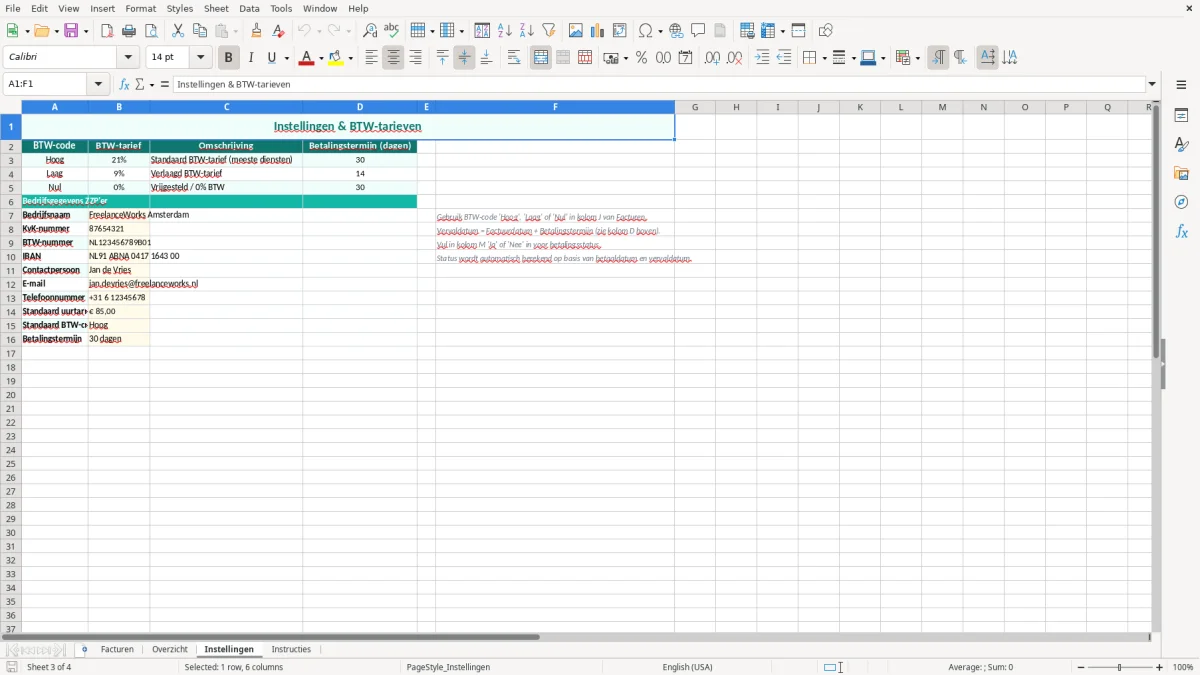The width and height of the screenshot is (1200, 675).
Task: Open background color dropdown arrow
Action: [x=351, y=58]
